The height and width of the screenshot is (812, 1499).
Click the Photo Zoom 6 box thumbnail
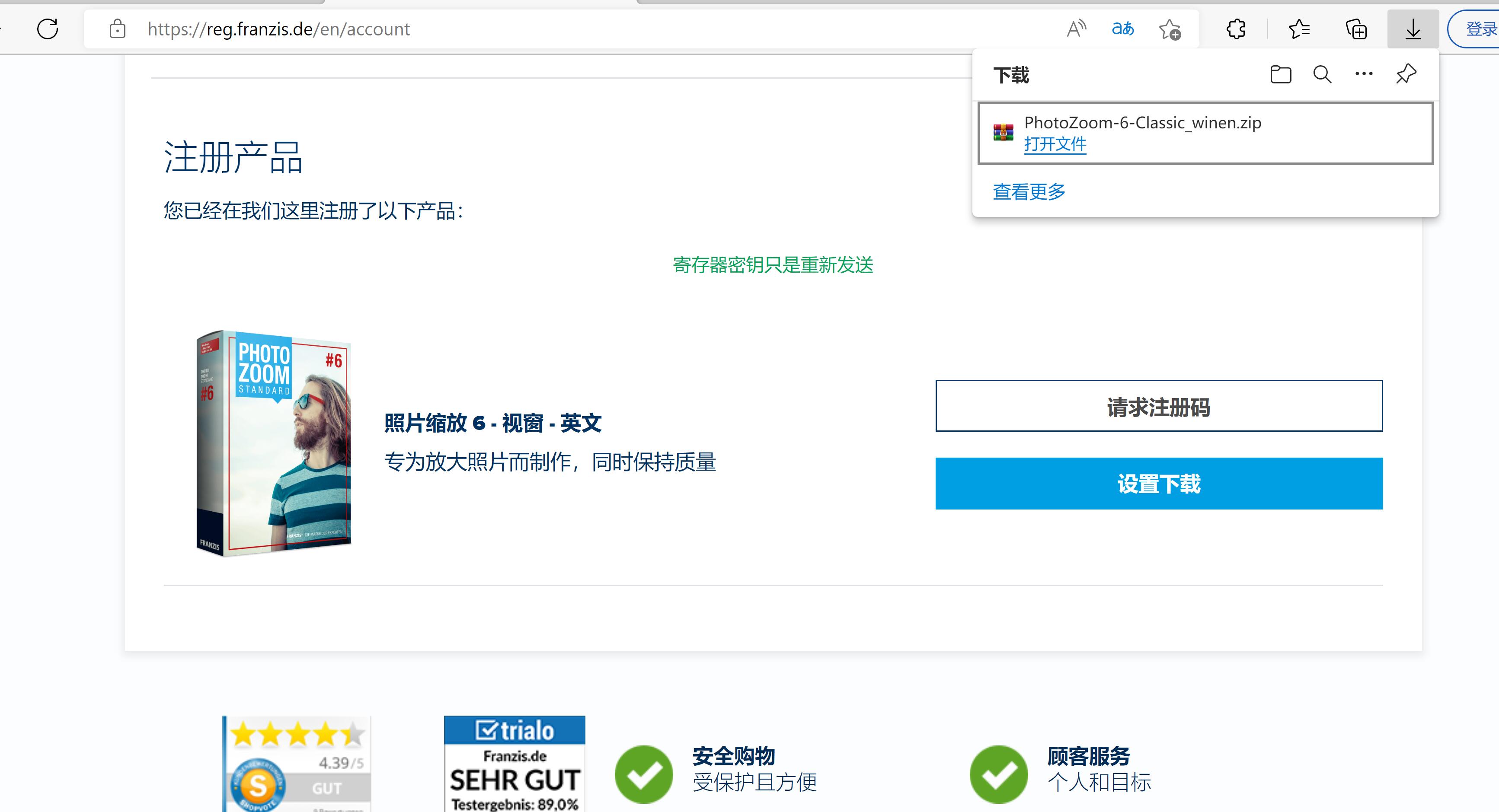[x=274, y=443]
